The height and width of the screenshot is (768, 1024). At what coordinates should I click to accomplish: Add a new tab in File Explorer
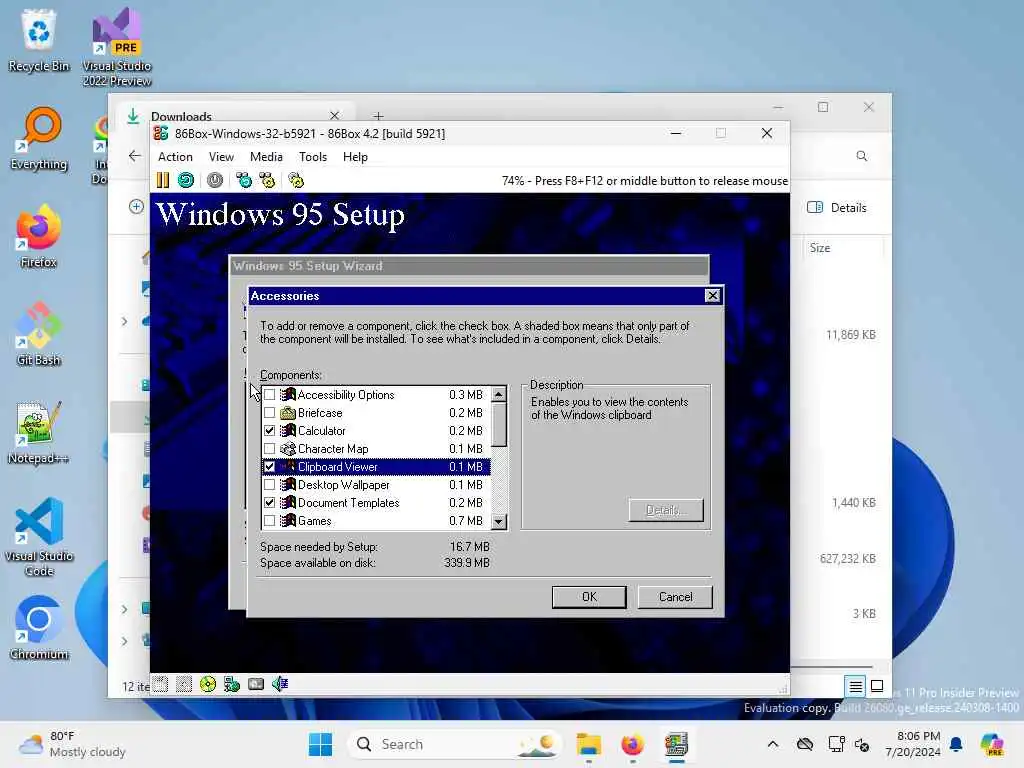(x=378, y=116)
